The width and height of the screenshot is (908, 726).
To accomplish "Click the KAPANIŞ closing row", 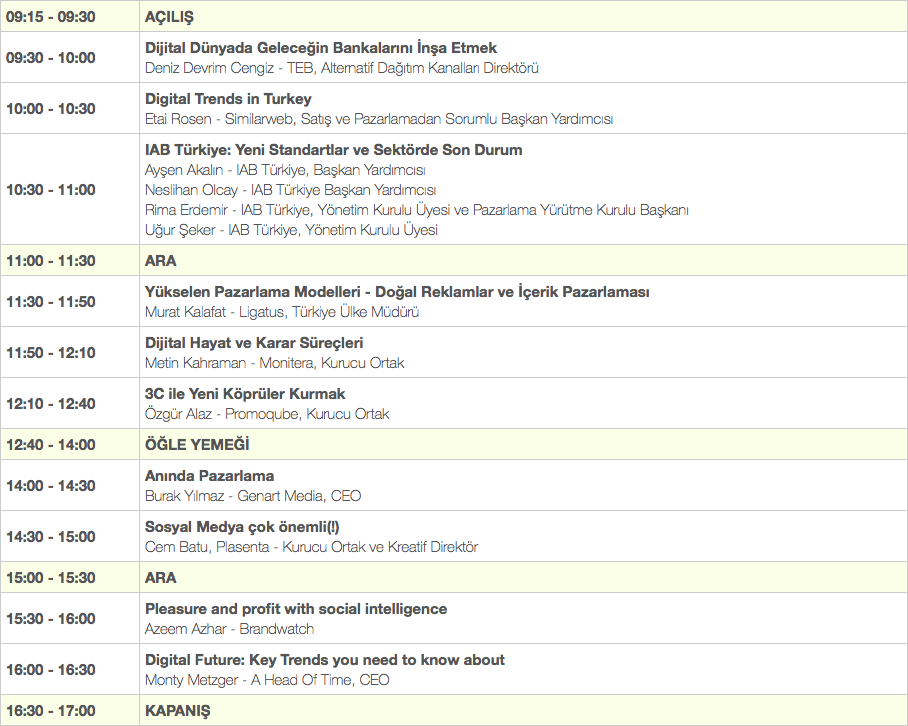I will [177, 711].
